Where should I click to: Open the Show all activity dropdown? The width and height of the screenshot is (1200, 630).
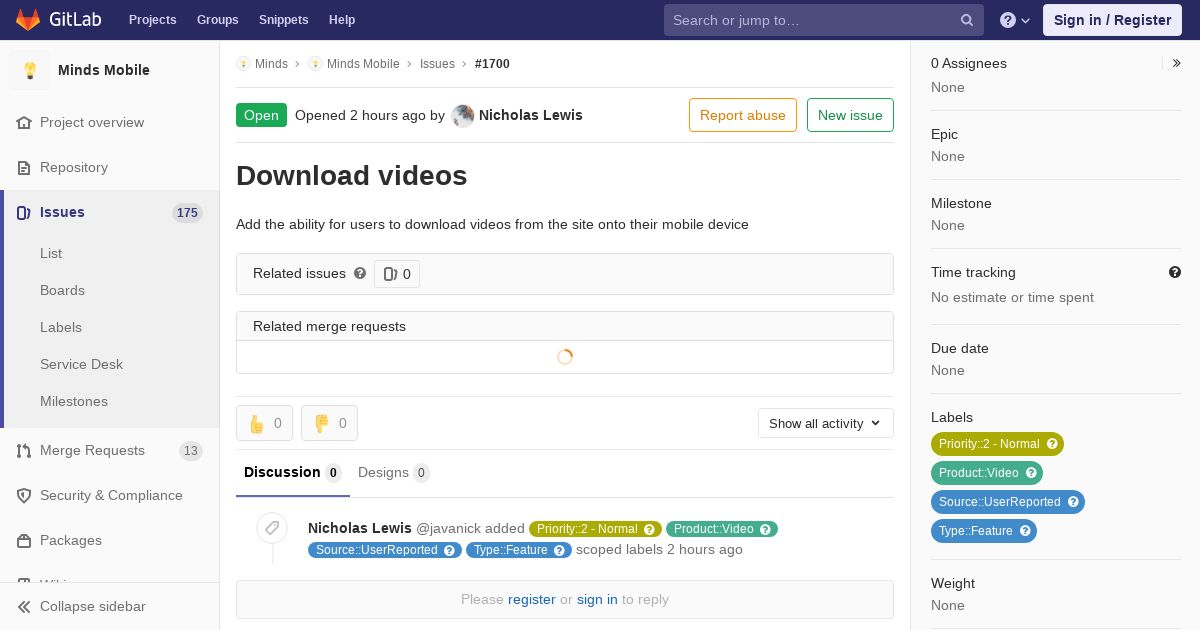click(x=826, y=423)
